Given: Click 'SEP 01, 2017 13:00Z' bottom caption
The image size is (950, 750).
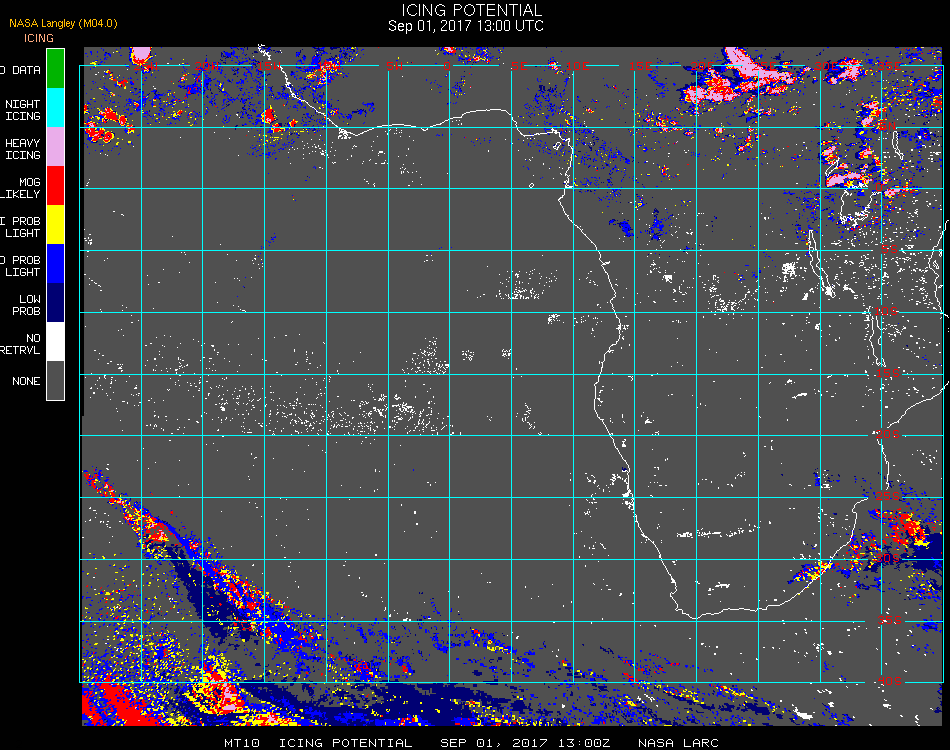Looking at the screenshot, I should coord(525,743).
